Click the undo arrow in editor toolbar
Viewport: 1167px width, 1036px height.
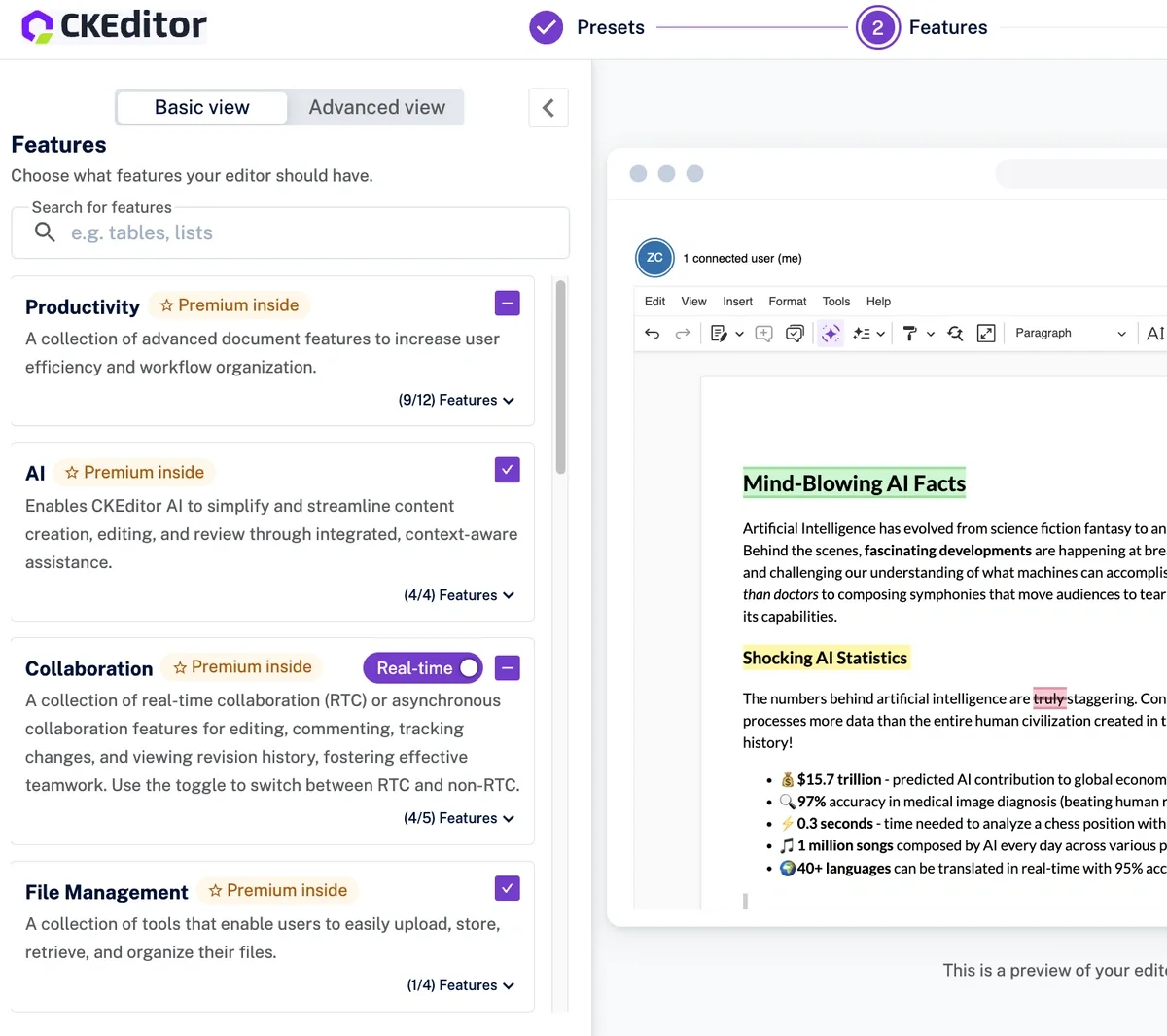pyautogui.click(x=653, y=334)
